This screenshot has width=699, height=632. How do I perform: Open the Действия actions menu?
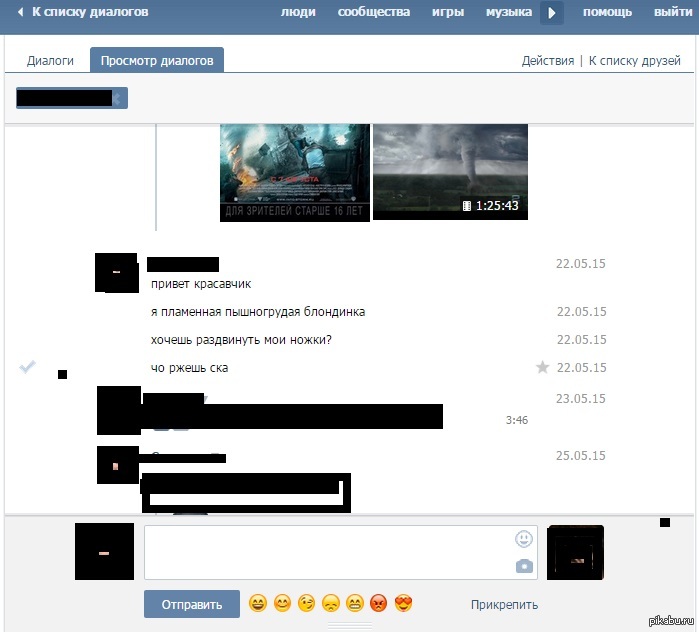[547, 61]
